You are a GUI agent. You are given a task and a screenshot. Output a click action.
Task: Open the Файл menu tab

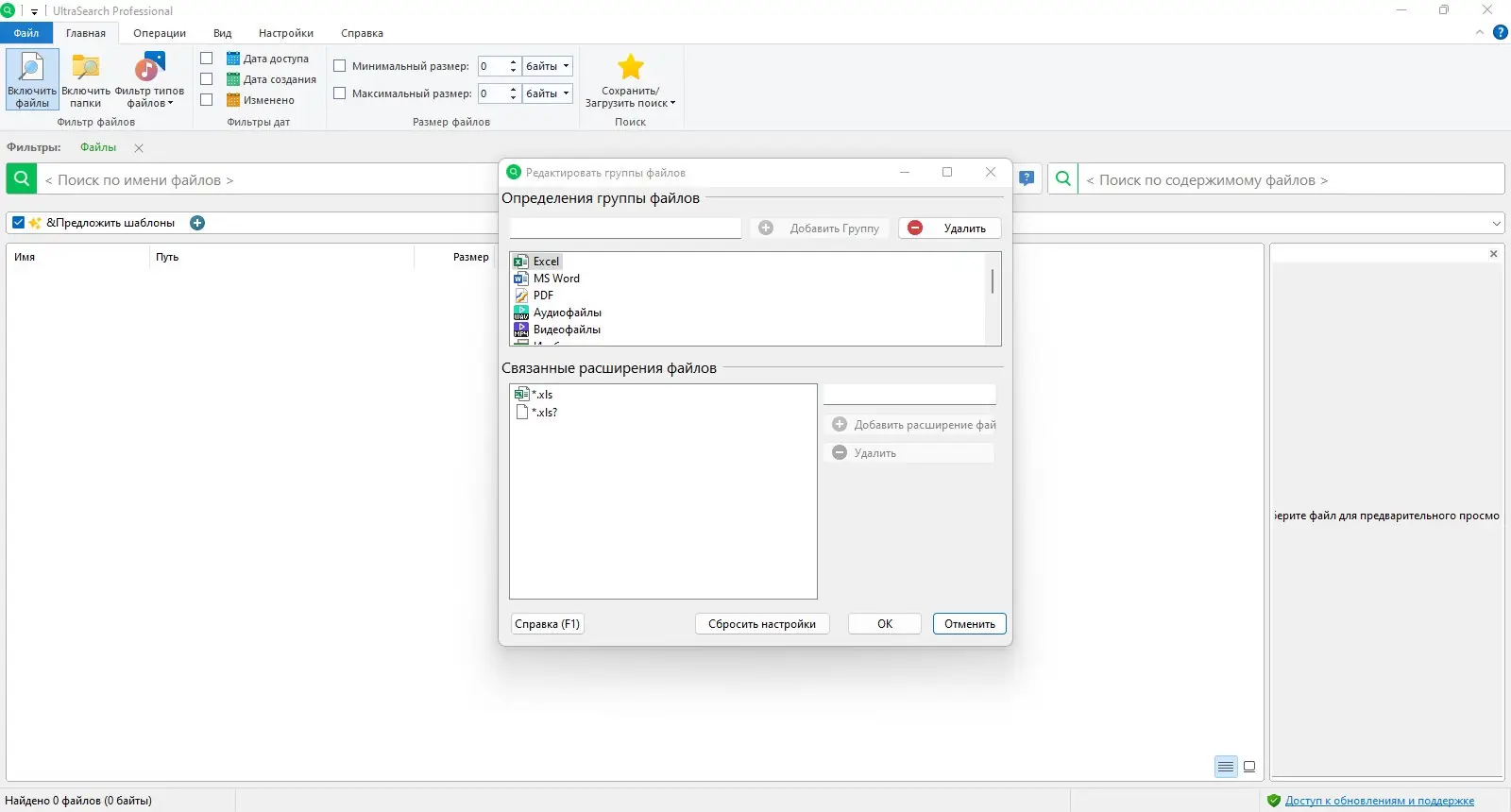point(26,33)
